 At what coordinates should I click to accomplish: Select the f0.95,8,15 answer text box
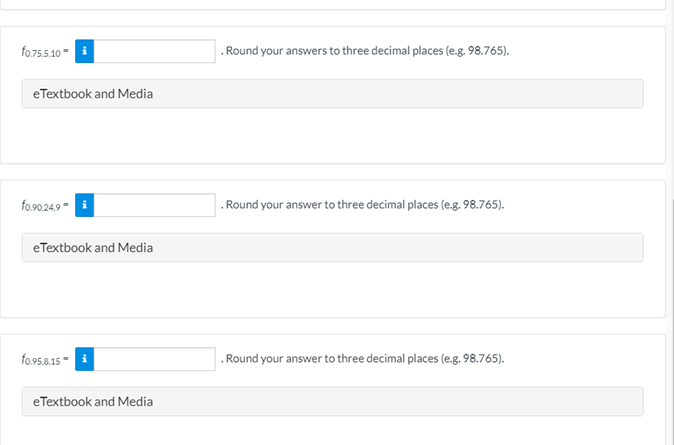coord(155,358)
